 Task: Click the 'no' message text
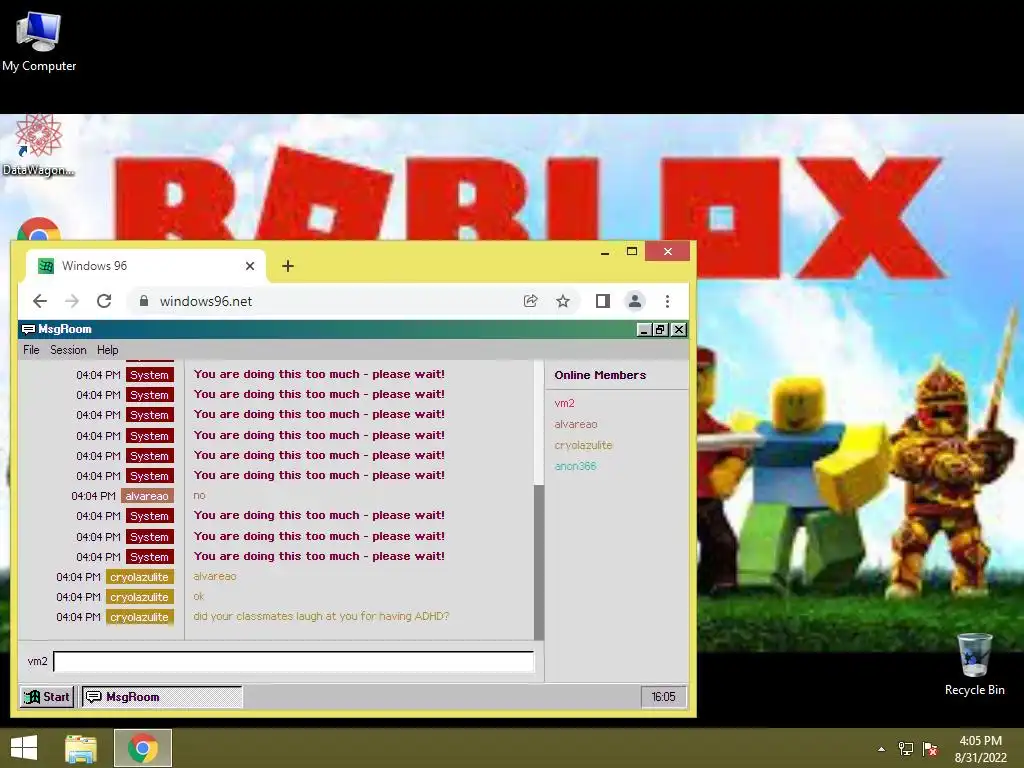click(199, 496)
